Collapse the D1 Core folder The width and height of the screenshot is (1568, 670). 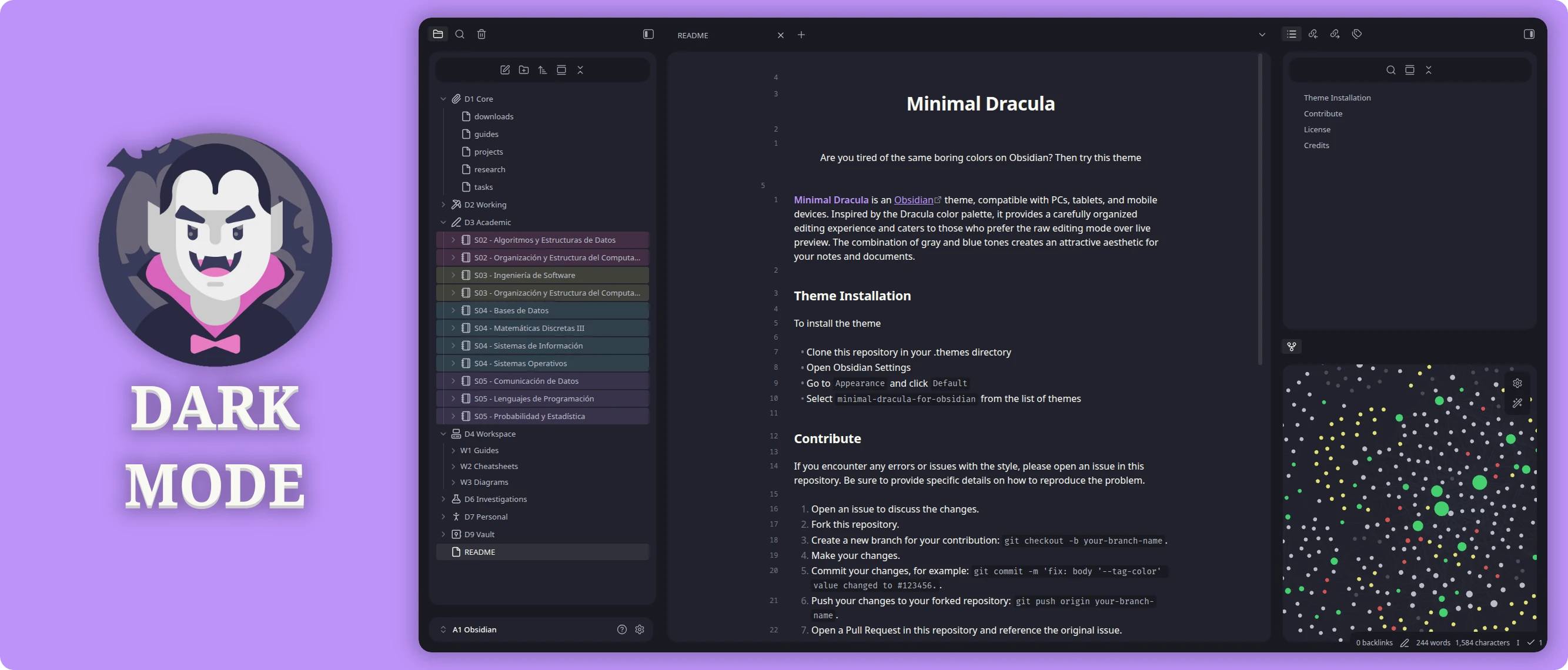[443, 99]
